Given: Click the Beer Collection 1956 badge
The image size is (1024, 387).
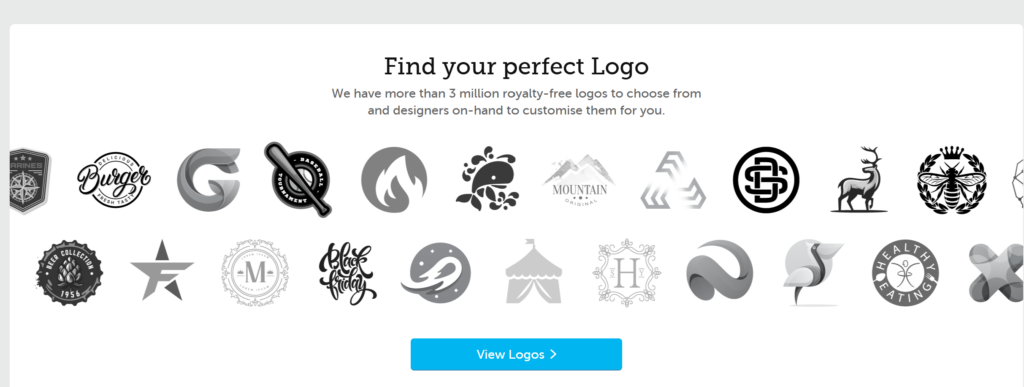Looking at the screenshot, I should click(69, 272).
